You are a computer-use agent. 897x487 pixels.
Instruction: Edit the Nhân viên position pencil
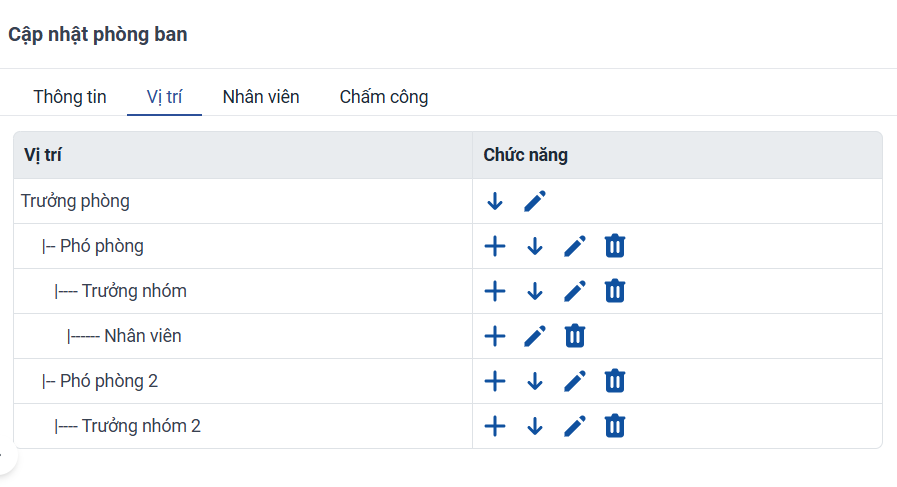click(x=535, y=336)
